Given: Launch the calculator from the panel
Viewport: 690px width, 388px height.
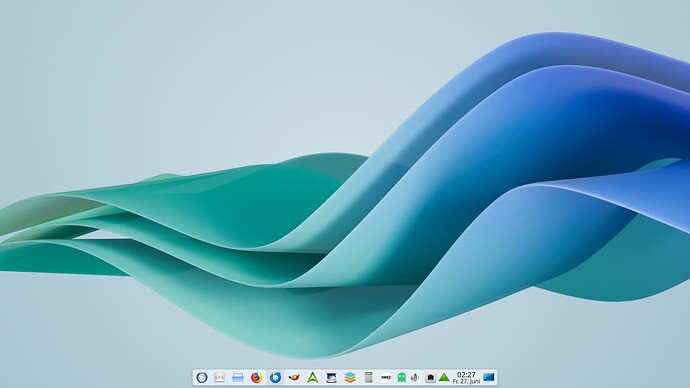Looking at the screenshot, I should click(368, 377).
